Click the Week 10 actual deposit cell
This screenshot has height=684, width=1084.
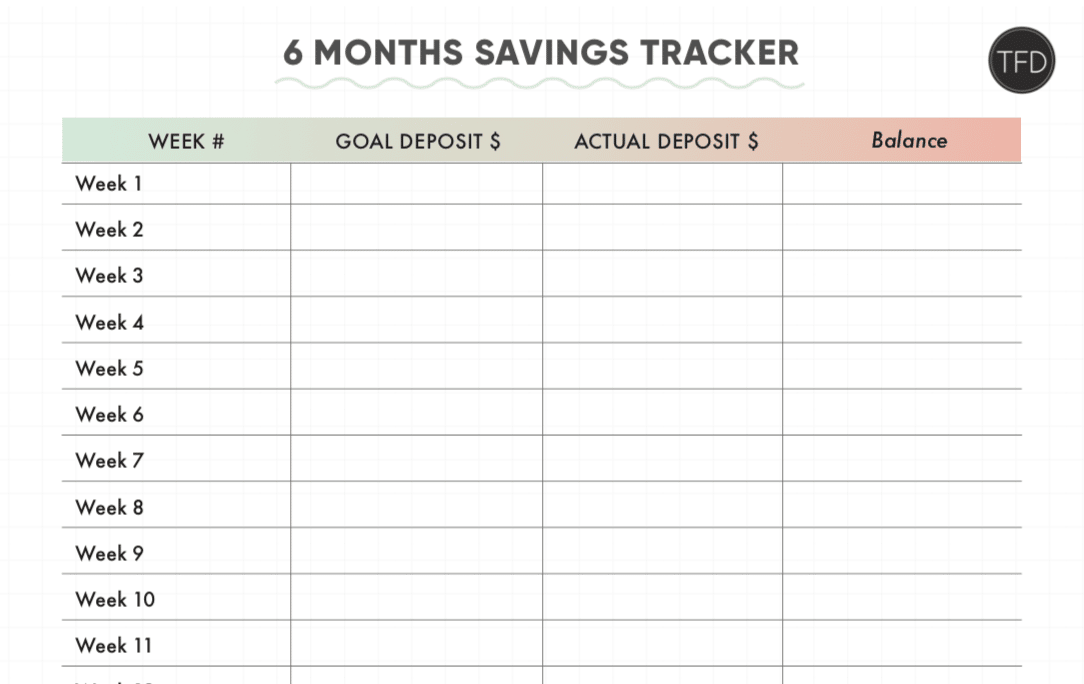coord(662,598)
